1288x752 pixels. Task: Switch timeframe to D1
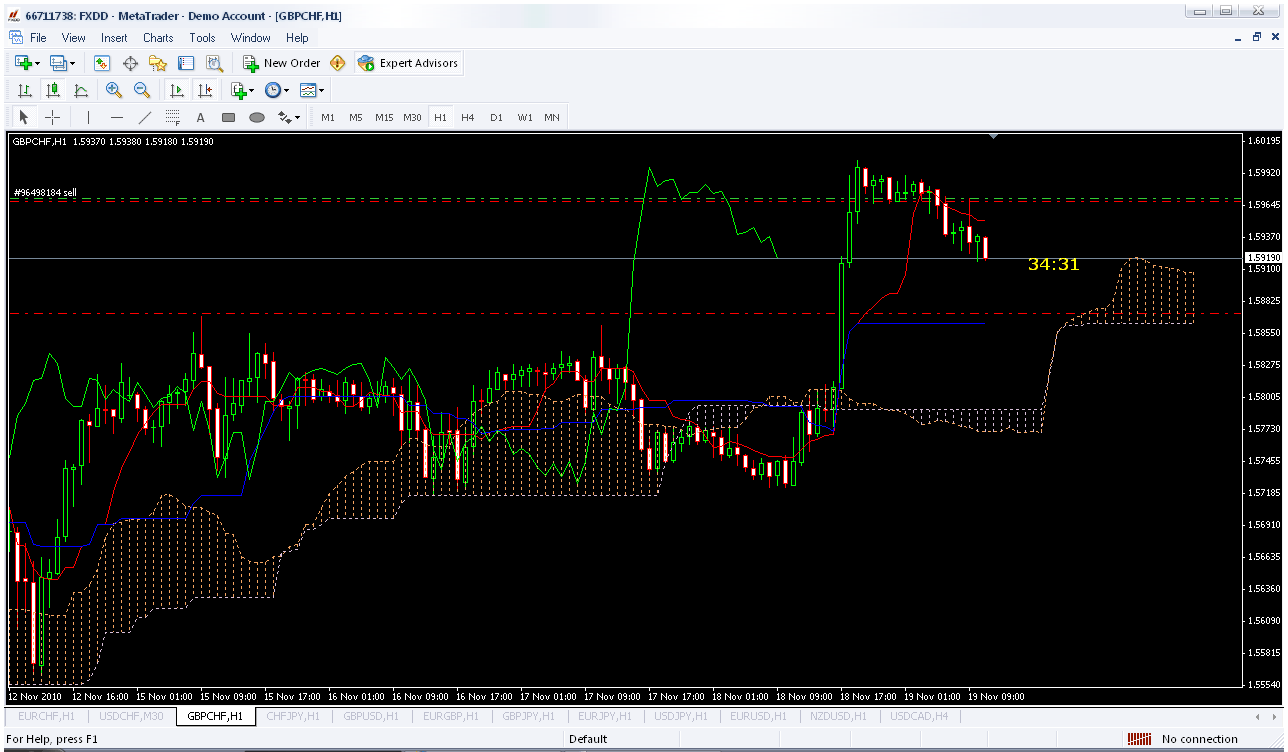tap(496, 117)
